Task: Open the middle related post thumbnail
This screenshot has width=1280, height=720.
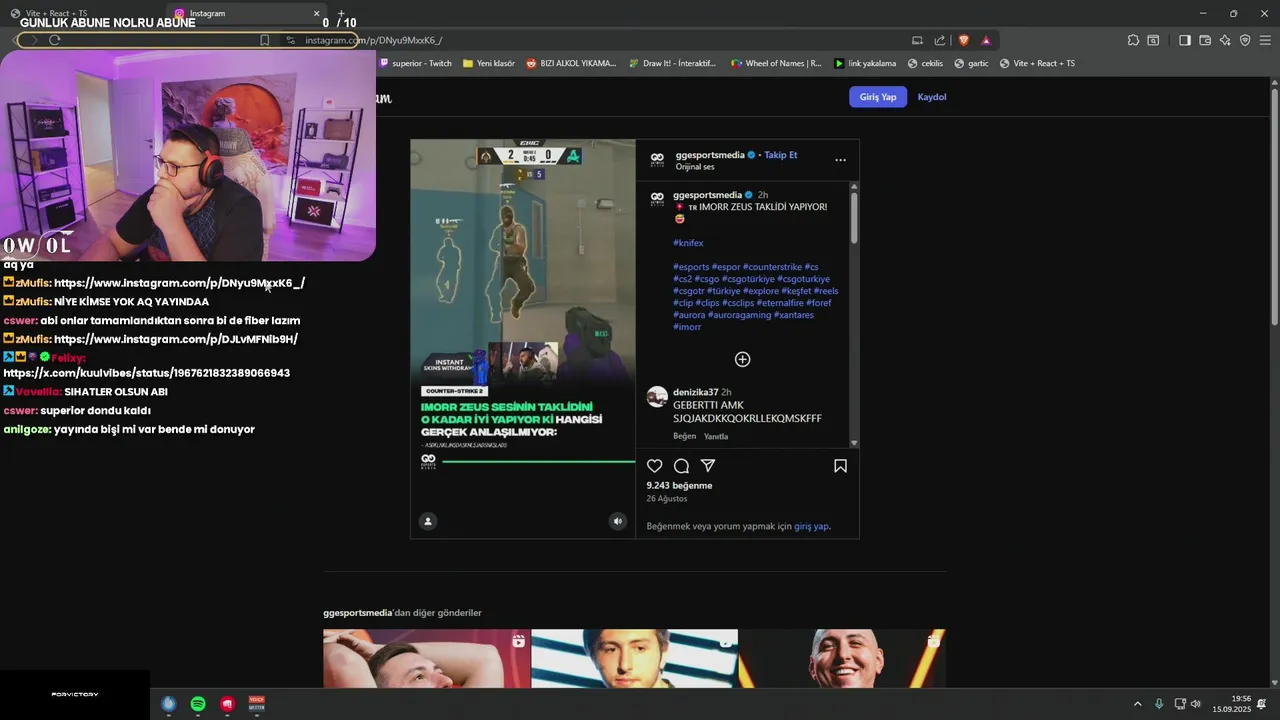Action: [635, 658]
